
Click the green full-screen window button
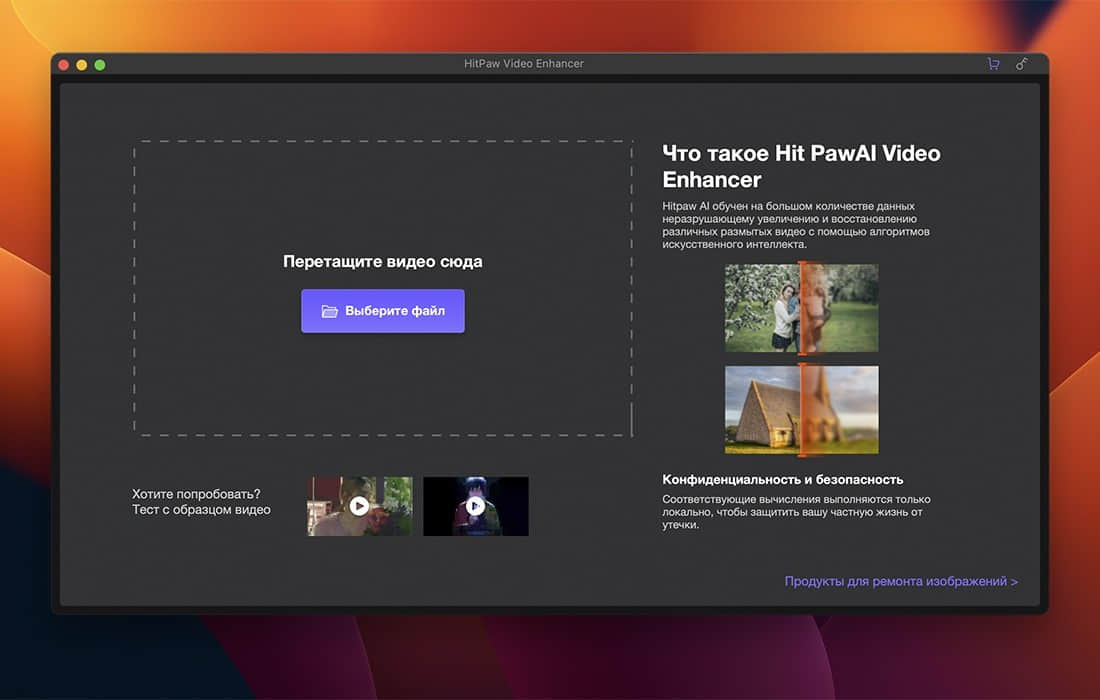pyautogui.click(x=99, y=63)
